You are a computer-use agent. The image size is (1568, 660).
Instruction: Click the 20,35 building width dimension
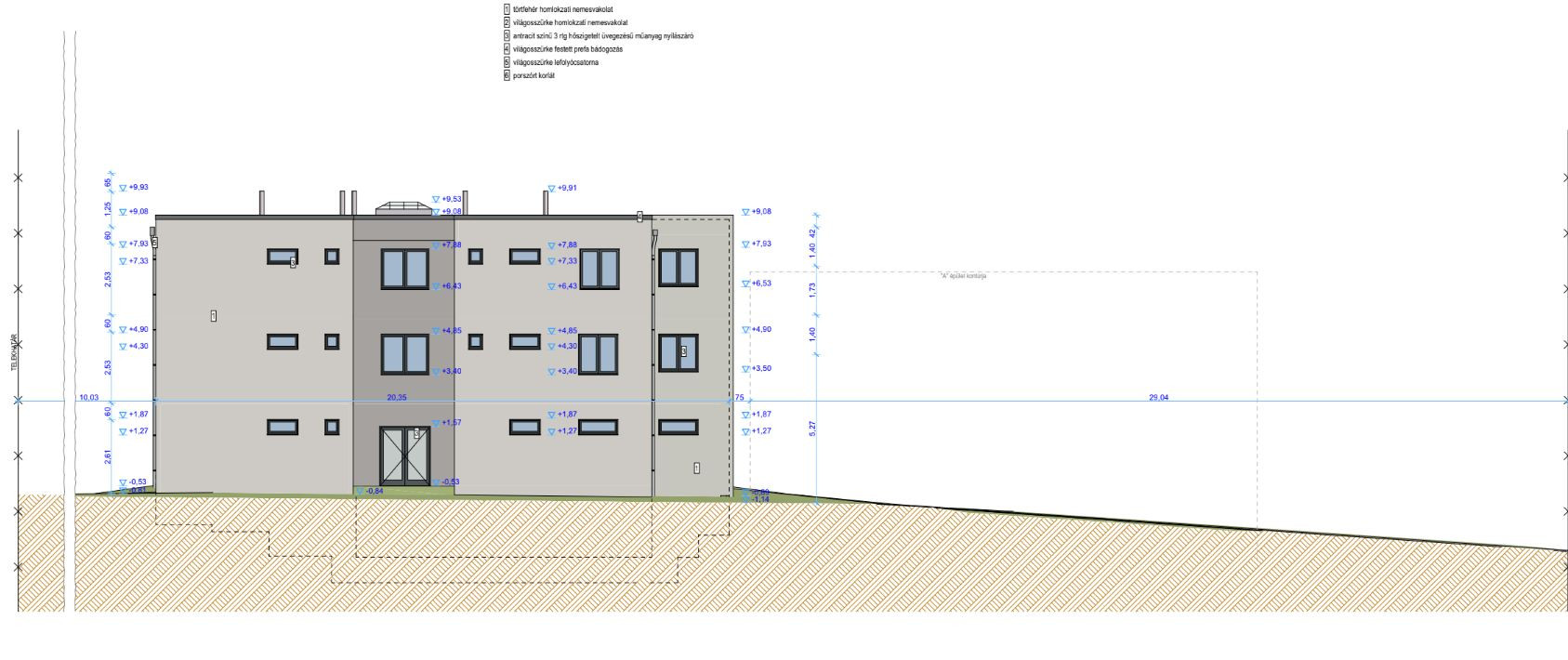click(396, 397)
